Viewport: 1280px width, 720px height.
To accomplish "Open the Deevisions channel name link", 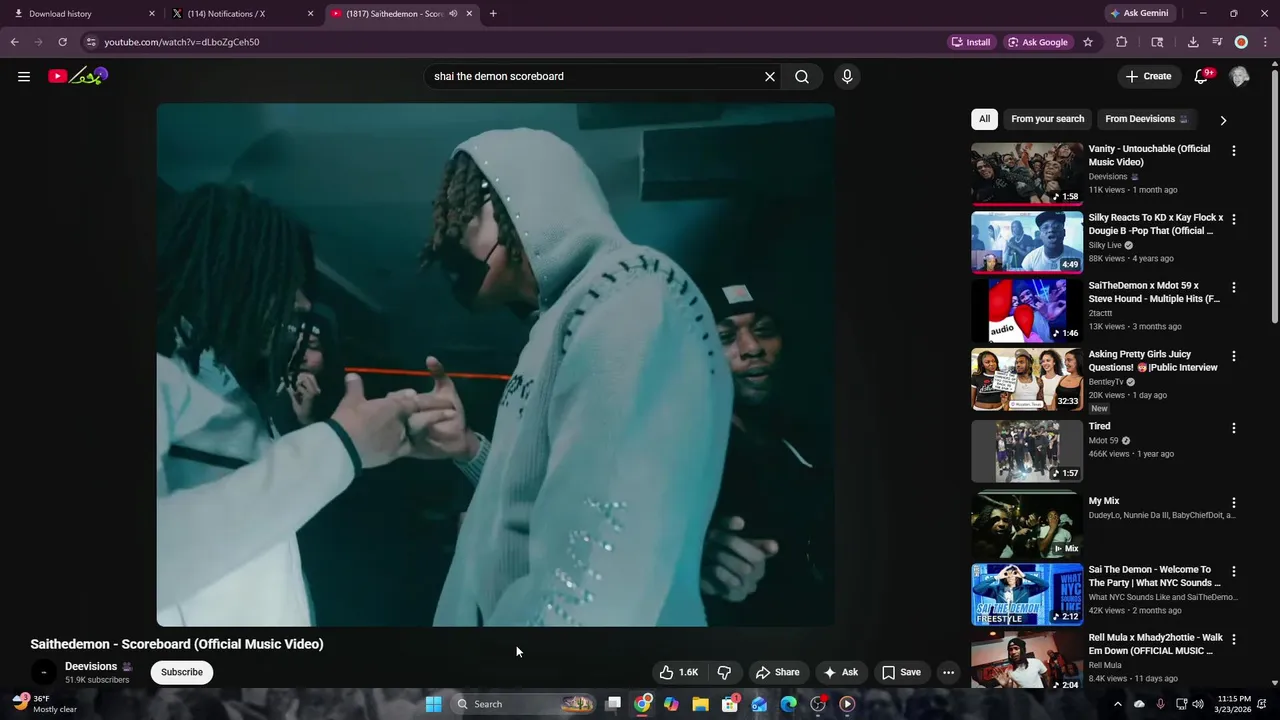I will [91, 666].
